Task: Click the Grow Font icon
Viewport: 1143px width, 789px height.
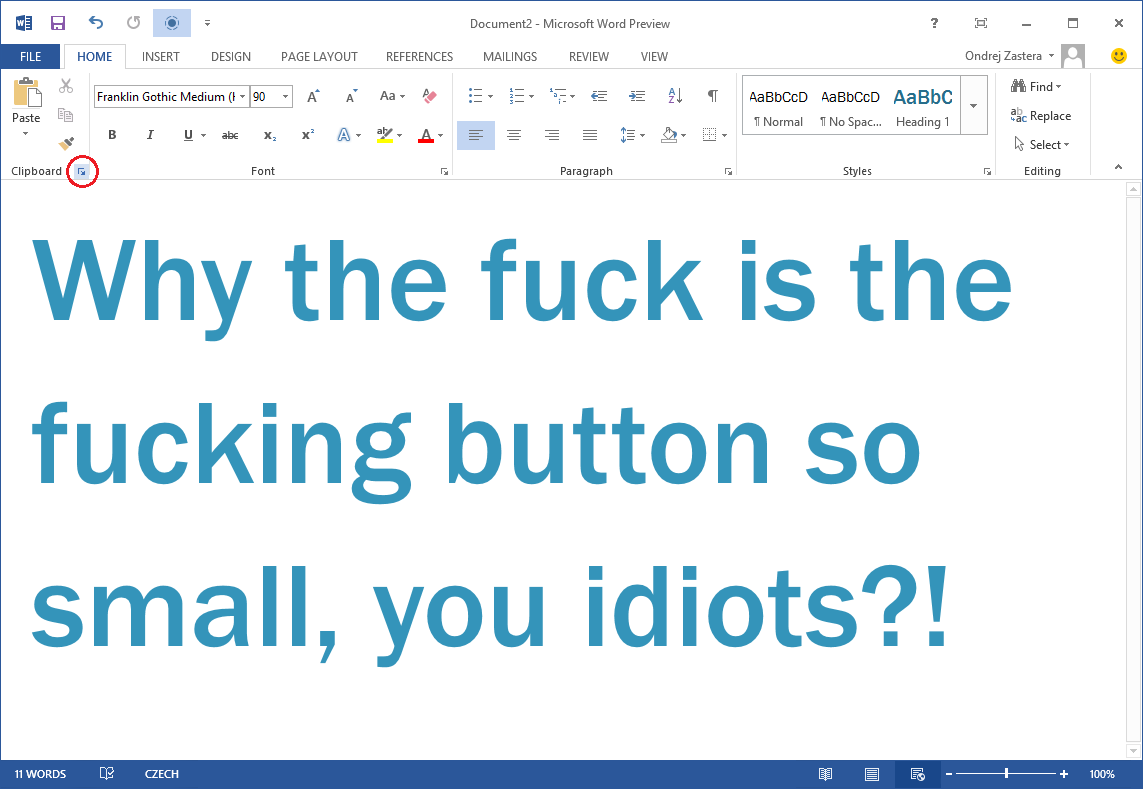Action: [x=313, y=97]
